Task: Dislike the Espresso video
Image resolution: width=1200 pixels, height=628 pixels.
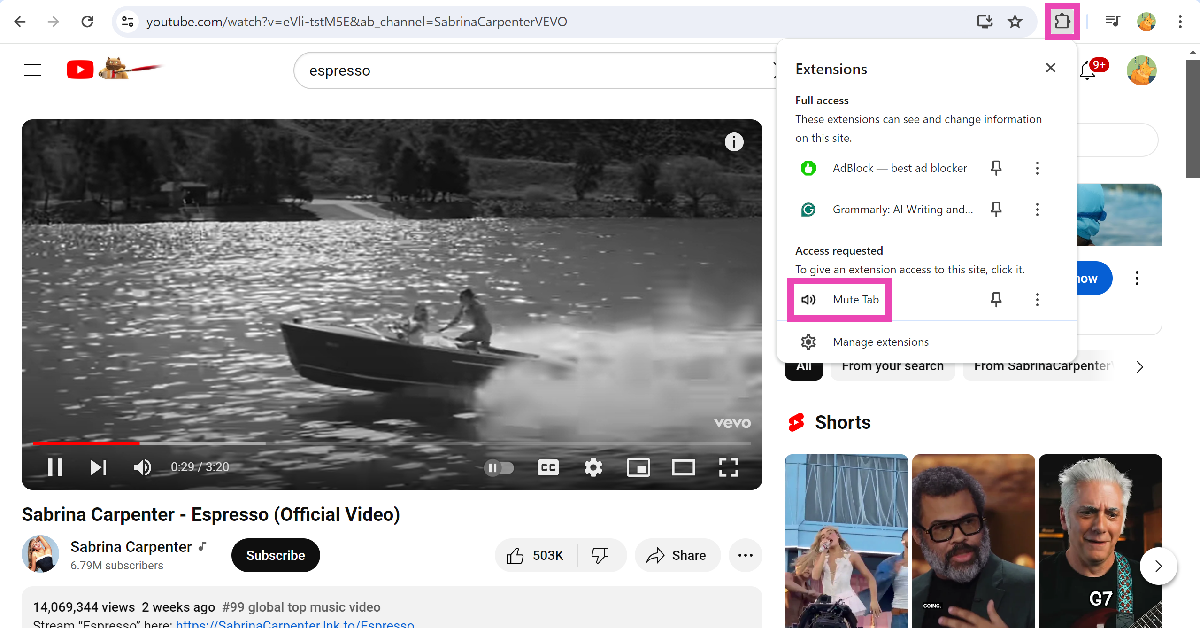Action: pyautogui.click(x=600, y=555)
